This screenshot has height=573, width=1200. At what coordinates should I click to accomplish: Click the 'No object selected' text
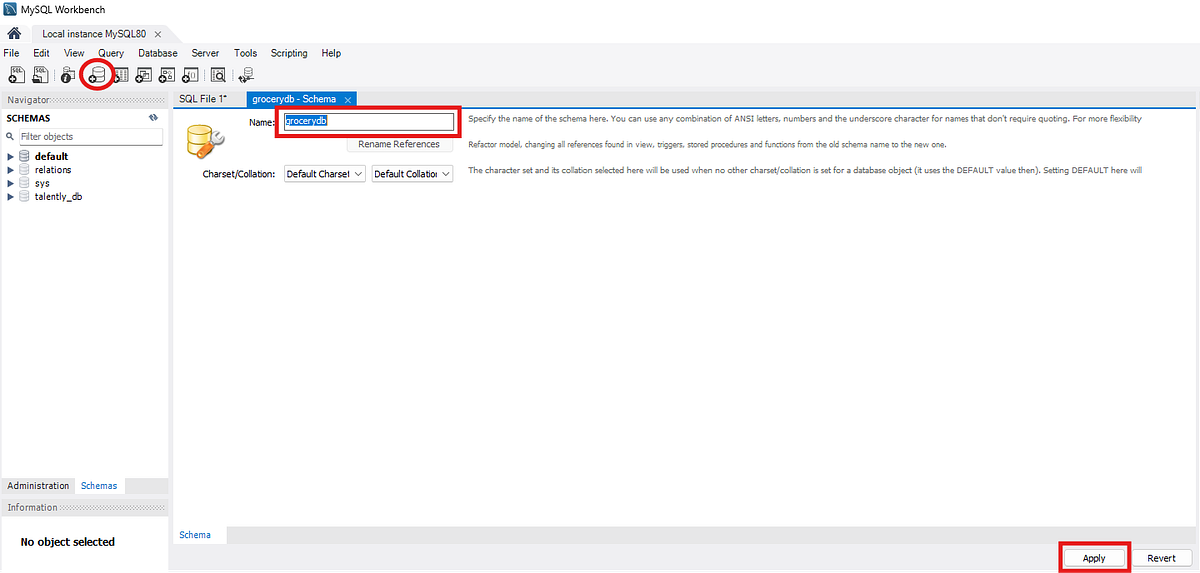tap(68, 542)
